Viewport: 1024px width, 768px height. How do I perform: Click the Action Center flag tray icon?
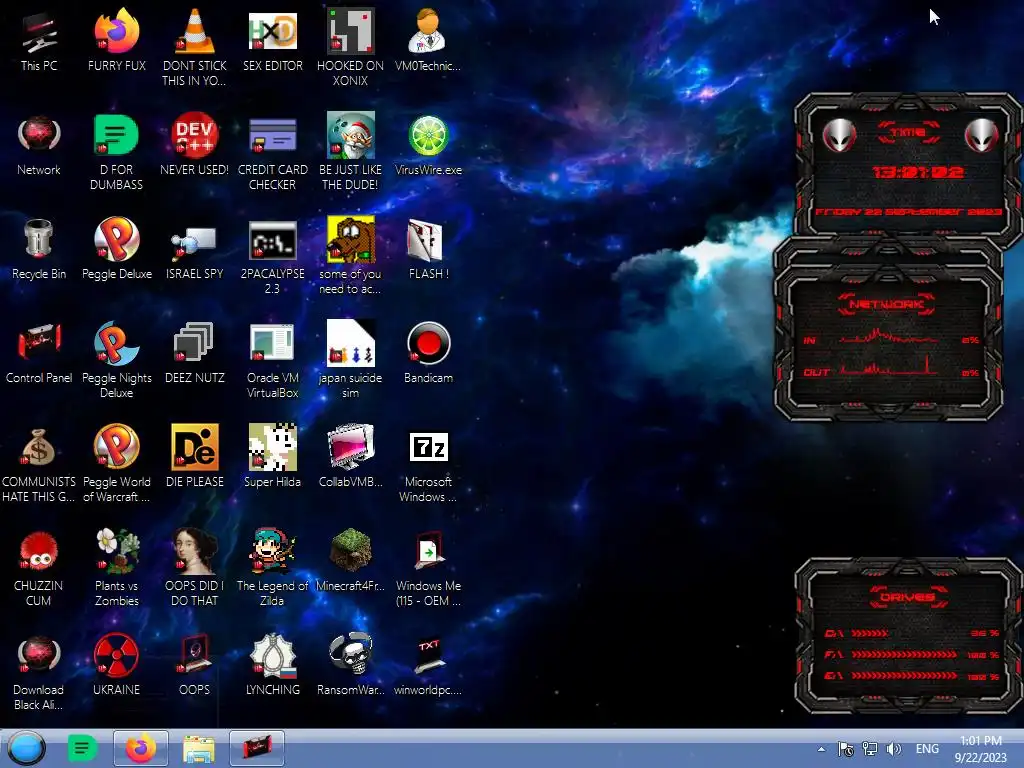tap(846, 749)
